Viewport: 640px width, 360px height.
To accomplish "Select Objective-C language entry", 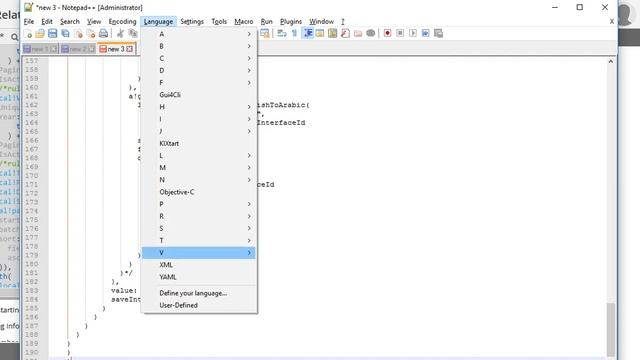I will (199, 192).
